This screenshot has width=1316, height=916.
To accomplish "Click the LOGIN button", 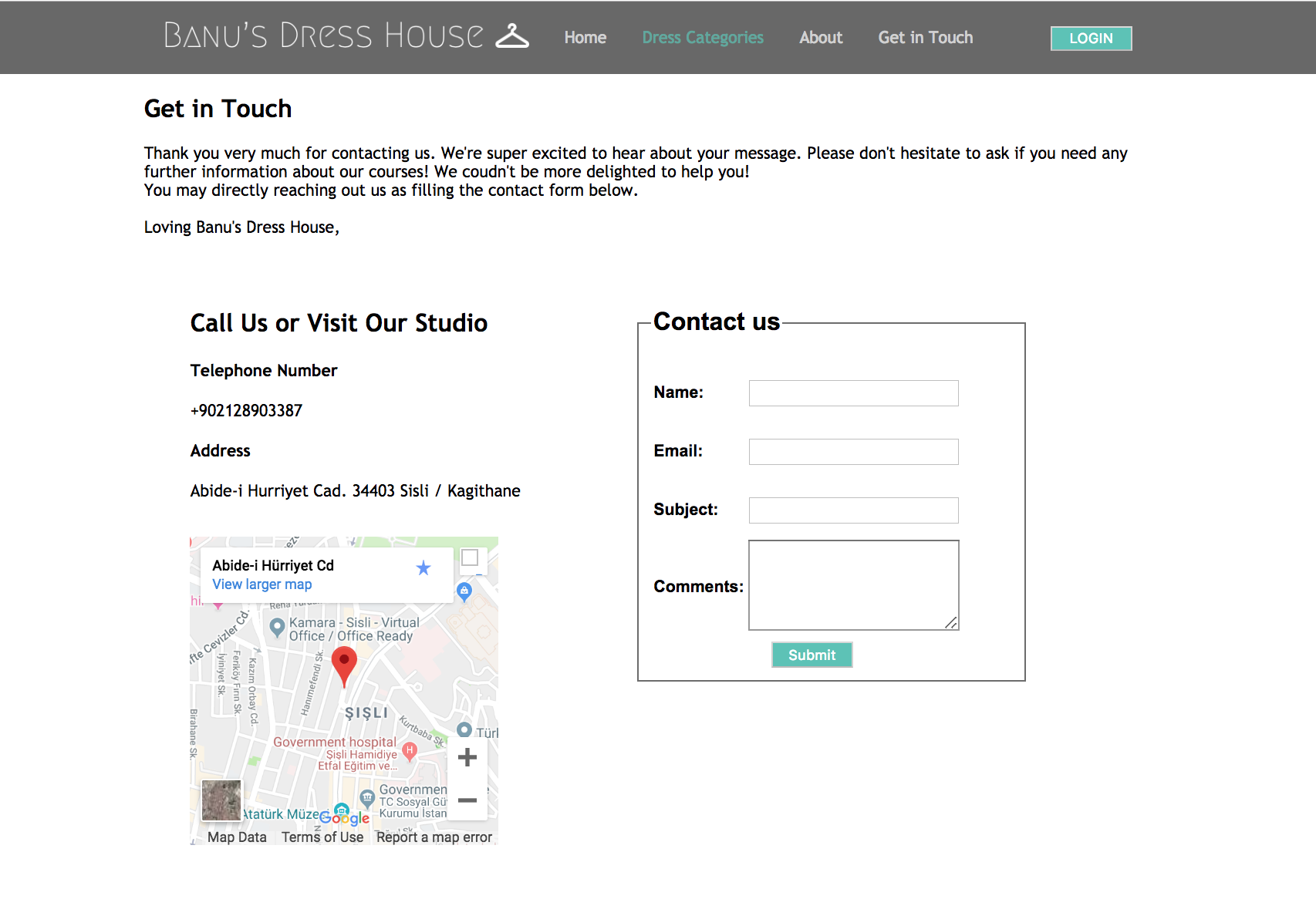I will click(x=1091, y=38).
